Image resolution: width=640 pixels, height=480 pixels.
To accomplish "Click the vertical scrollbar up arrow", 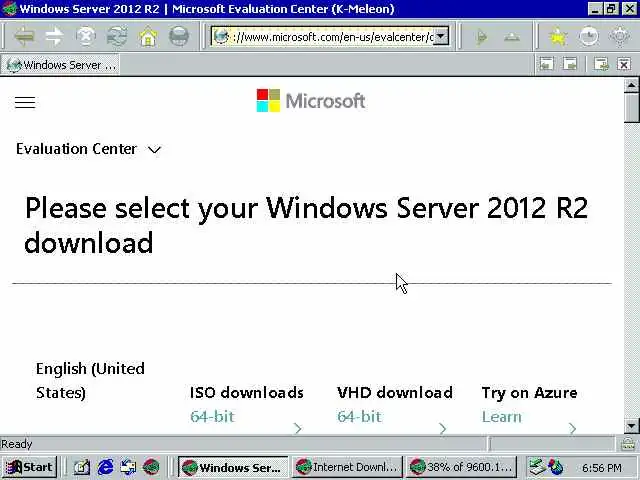I will point(631,85).
